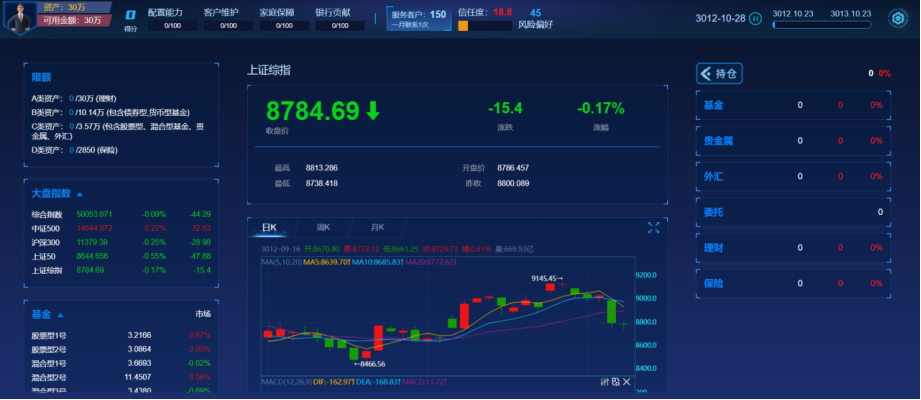
Task: Click the MACD panel copy icon
Action: (615, 382)
